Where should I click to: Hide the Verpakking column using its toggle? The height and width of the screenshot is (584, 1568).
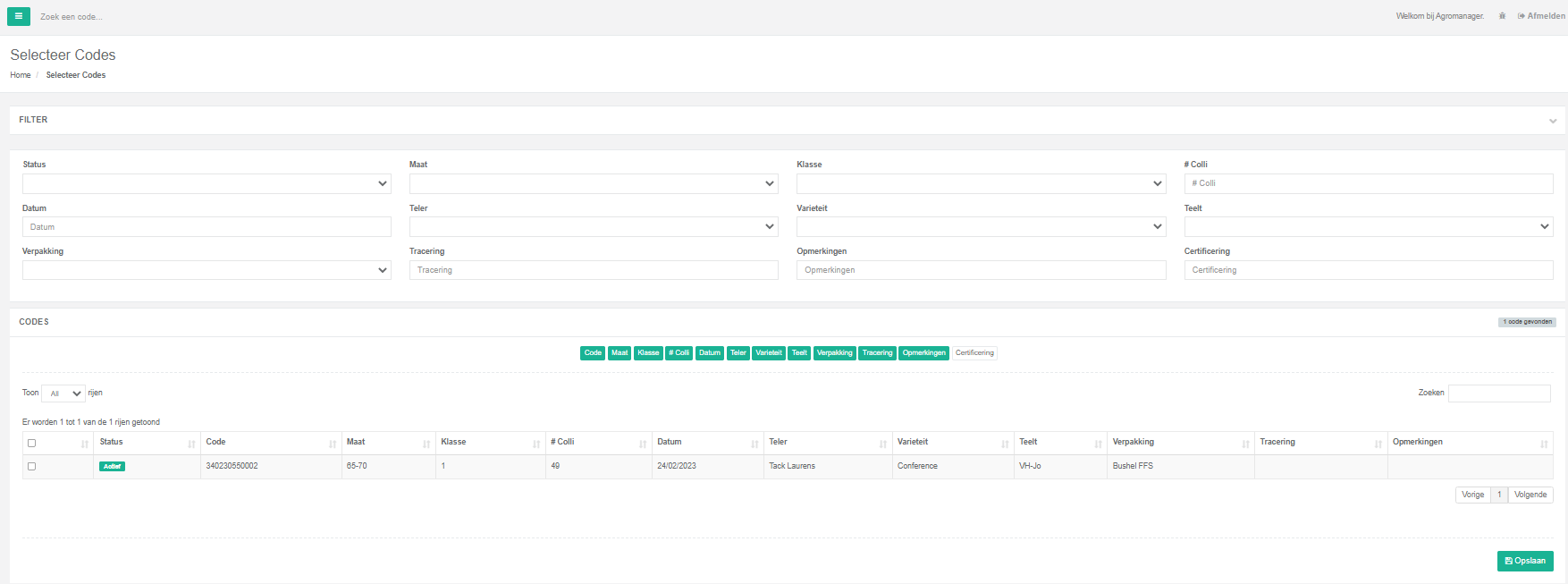point(834,353)
